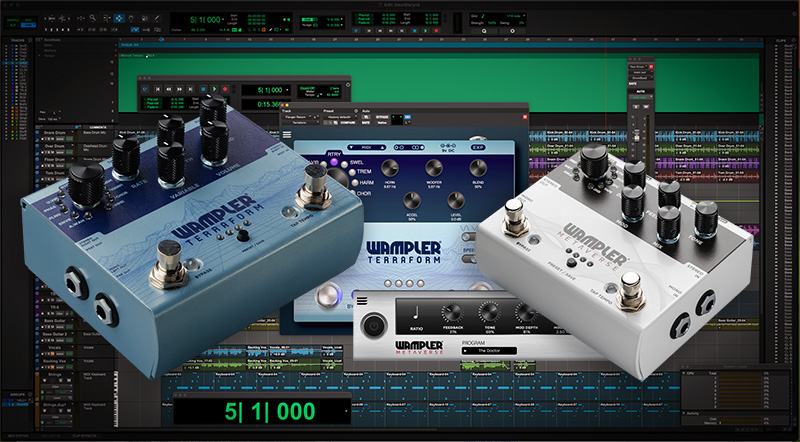Open MIDI dropdown in Terraform plugin

[367, 148]
